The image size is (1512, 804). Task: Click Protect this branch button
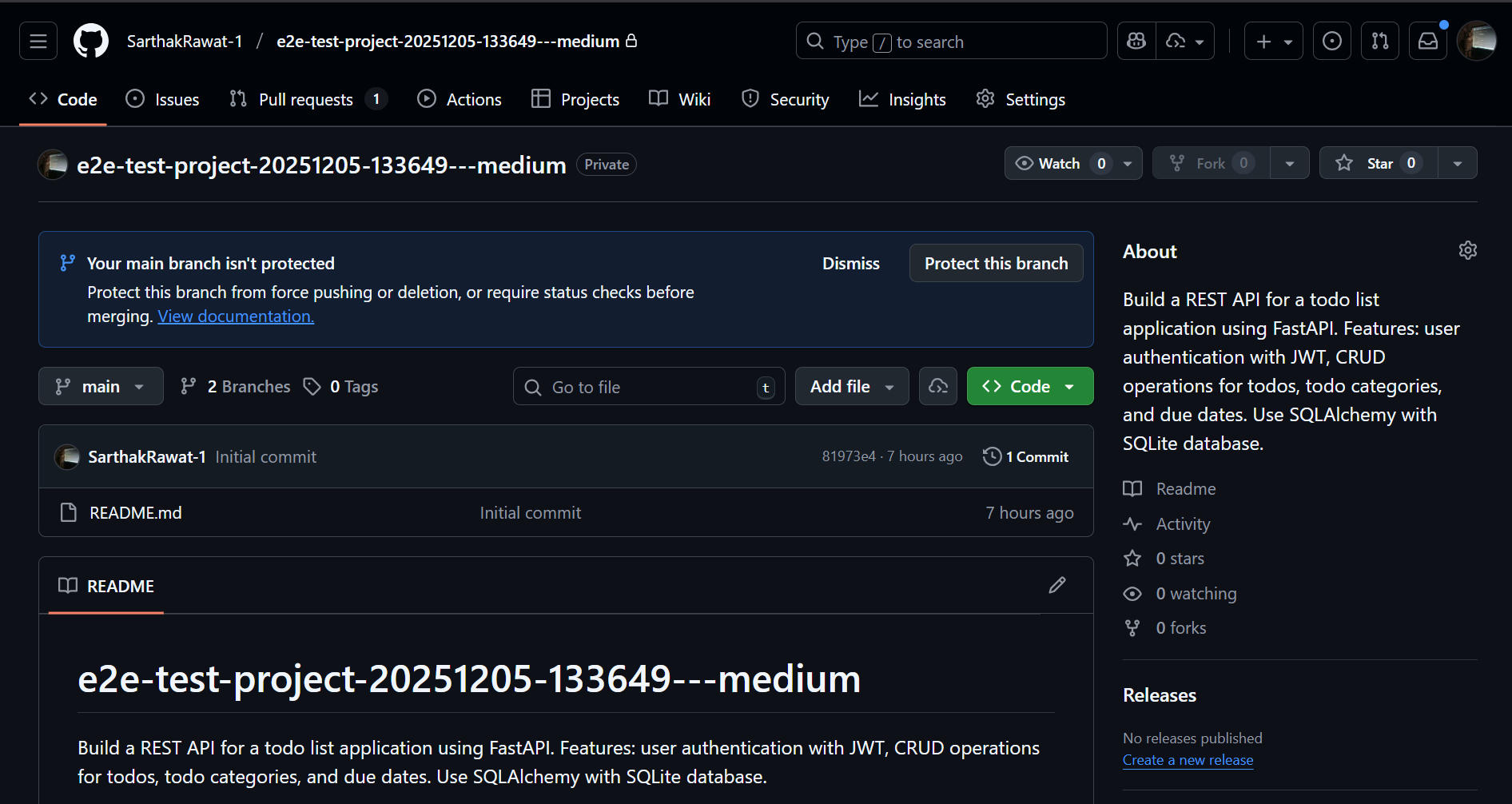[x=997, y=263]
